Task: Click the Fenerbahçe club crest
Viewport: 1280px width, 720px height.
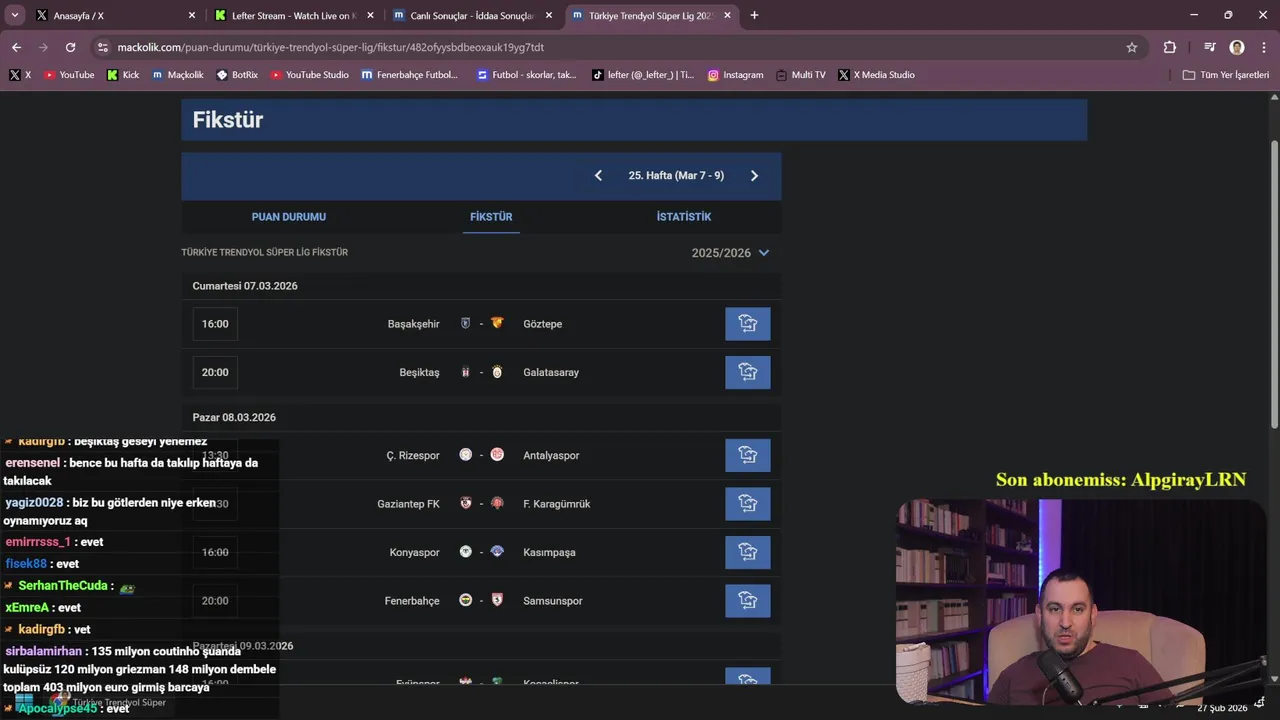Action: click(x=465, y=600)
